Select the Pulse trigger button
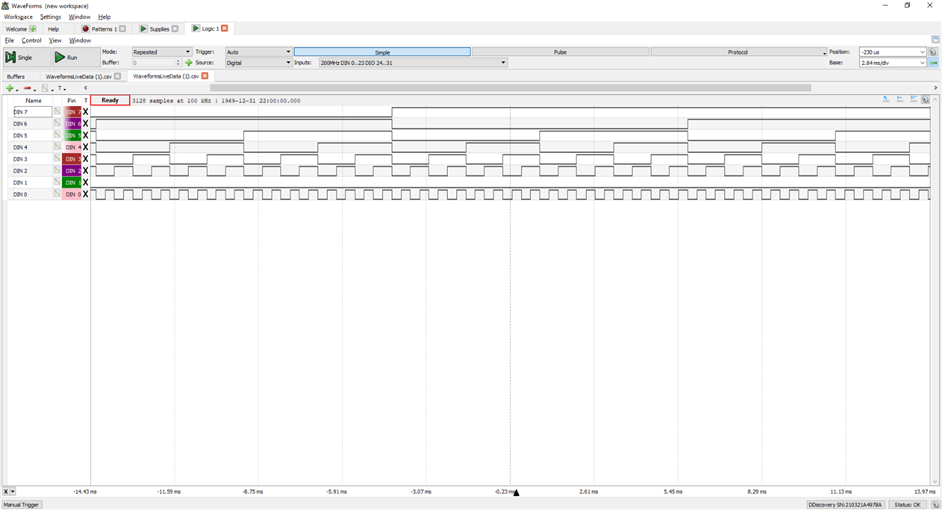 click(x=560, y=52)
